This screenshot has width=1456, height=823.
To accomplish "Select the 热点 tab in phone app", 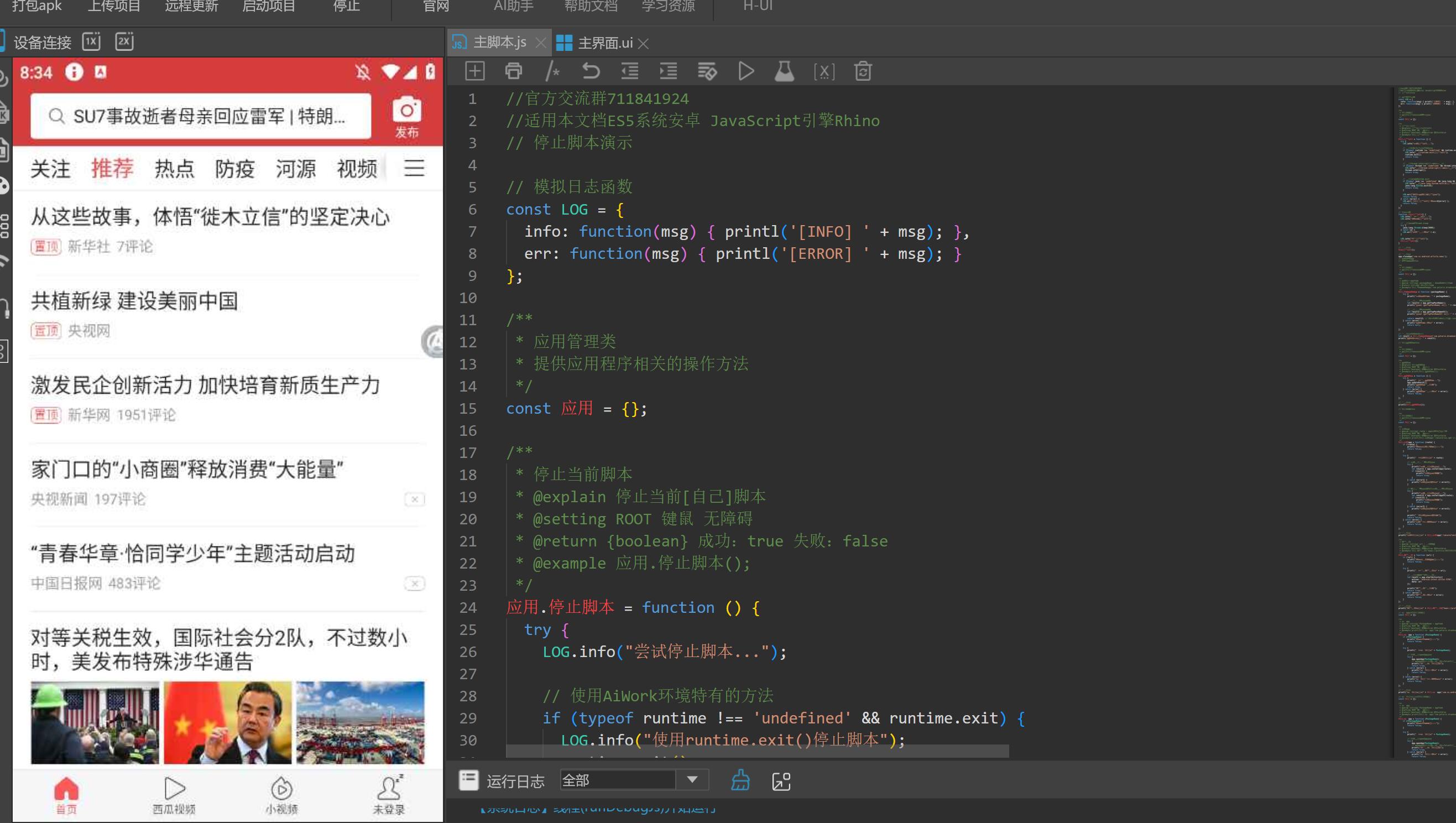I will 174,169.
